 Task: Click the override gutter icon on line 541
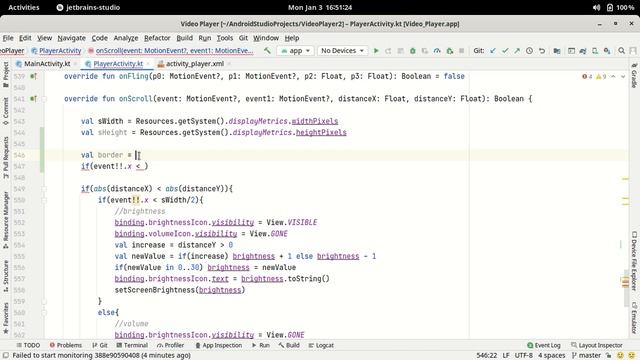point(33,99)
